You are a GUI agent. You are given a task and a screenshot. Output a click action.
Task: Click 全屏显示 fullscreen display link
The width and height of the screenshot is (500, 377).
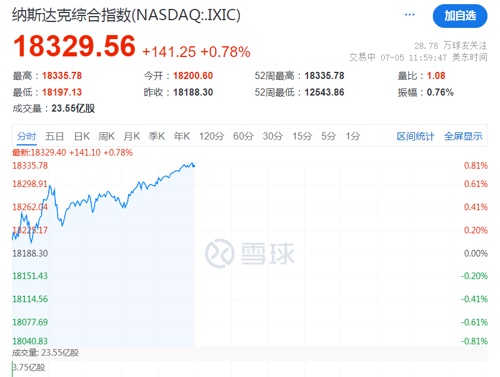[x=463, y=136]
